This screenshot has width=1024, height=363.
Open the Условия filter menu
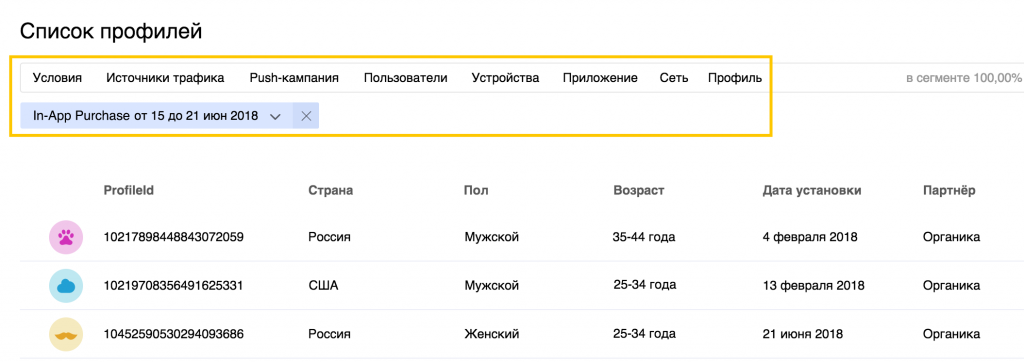click(57, 78)
